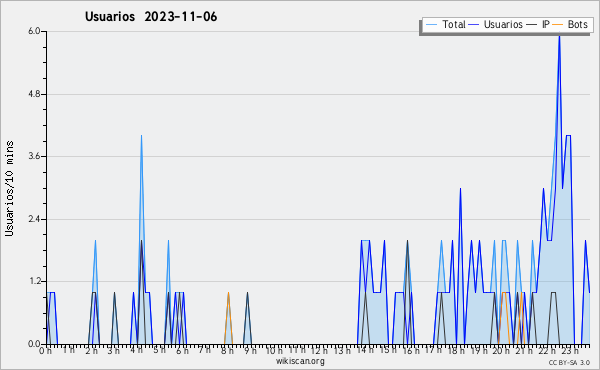Click the '11 h' x-axis label
The height and width of the screenshot is (370, 600).
[x=297, y=350]
